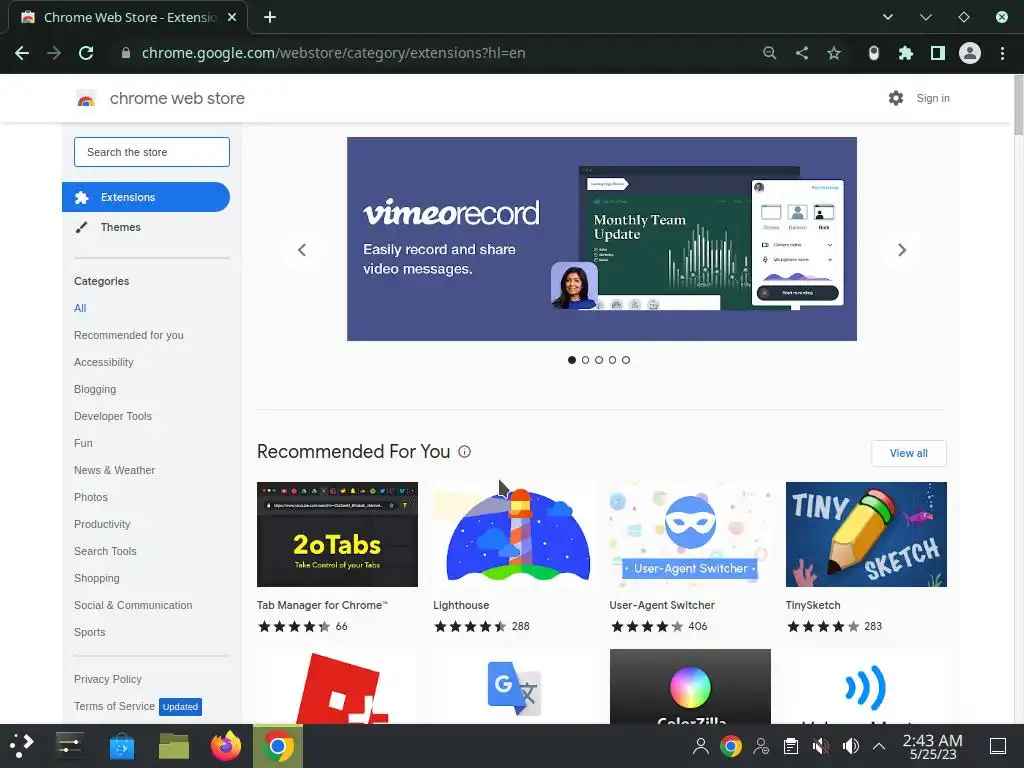The image size is (1024, 768).
Task: Open the ColorZilla extension thumbnail
Action: [x=690, y=686]
